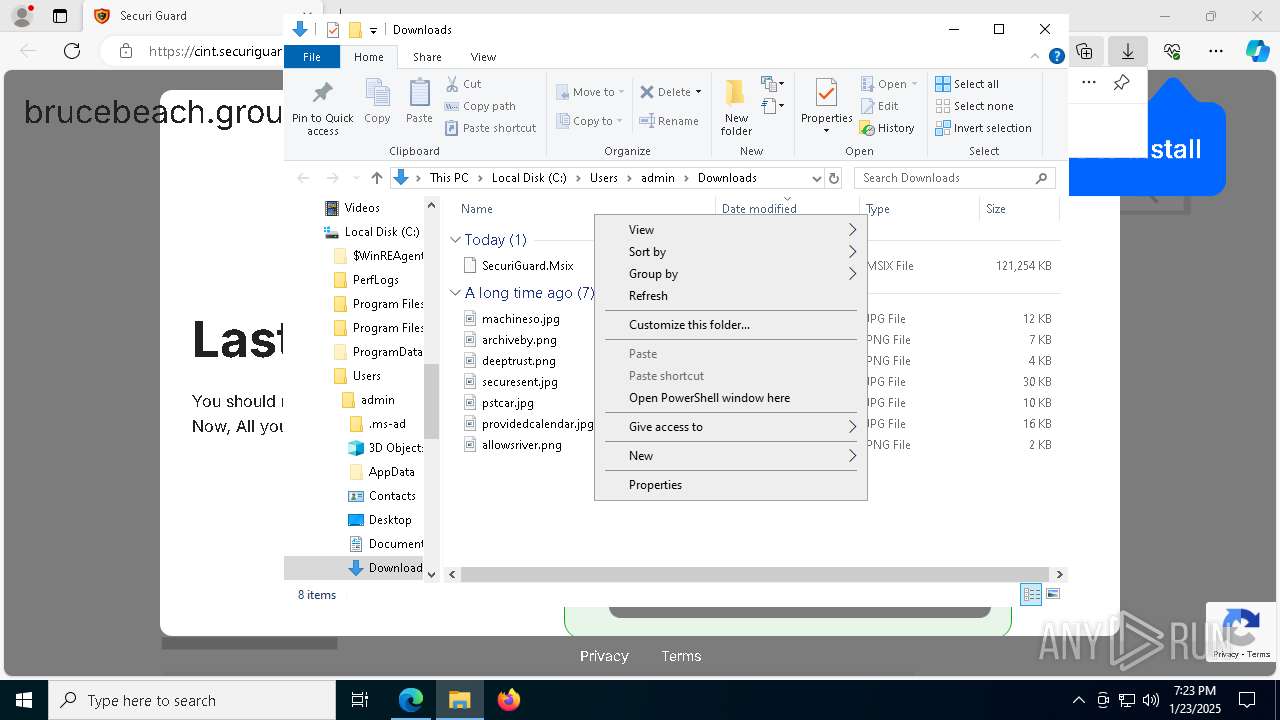The image size is (1280, 720).
Task: Click Select all in ribbon
Action: [967, 84]
